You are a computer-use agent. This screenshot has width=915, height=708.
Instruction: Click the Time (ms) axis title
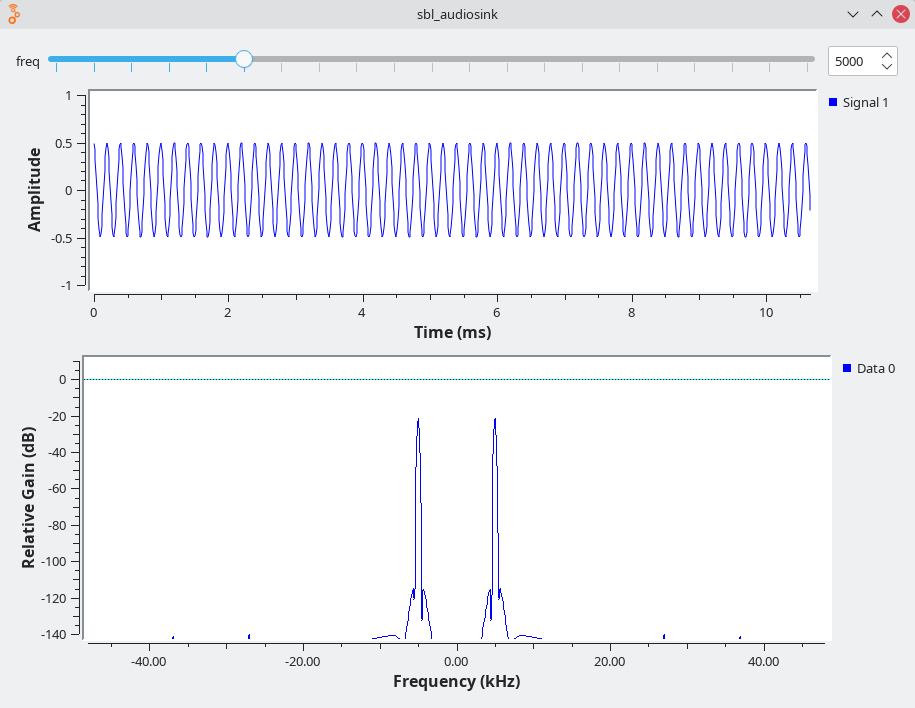click(452, 332)
